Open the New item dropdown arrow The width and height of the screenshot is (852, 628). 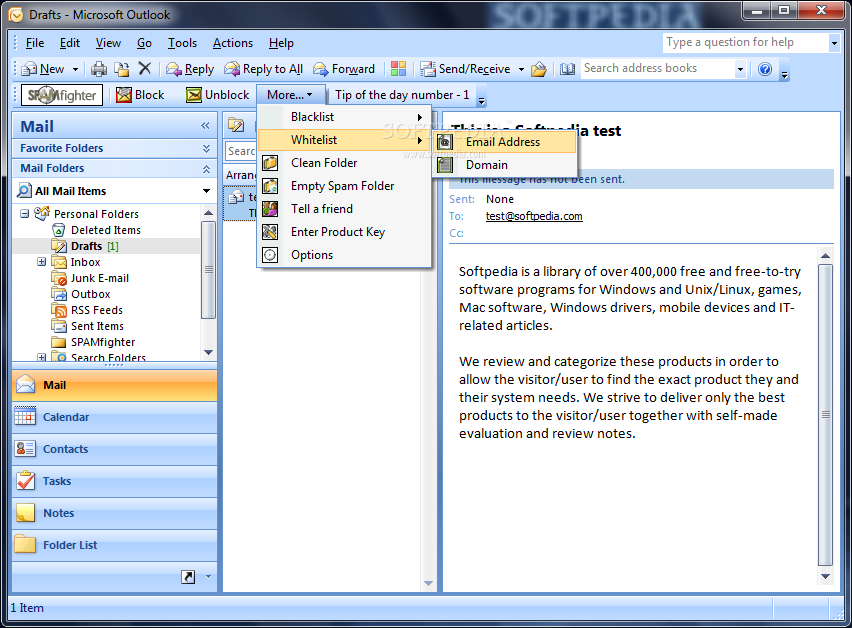pos(76,70)
